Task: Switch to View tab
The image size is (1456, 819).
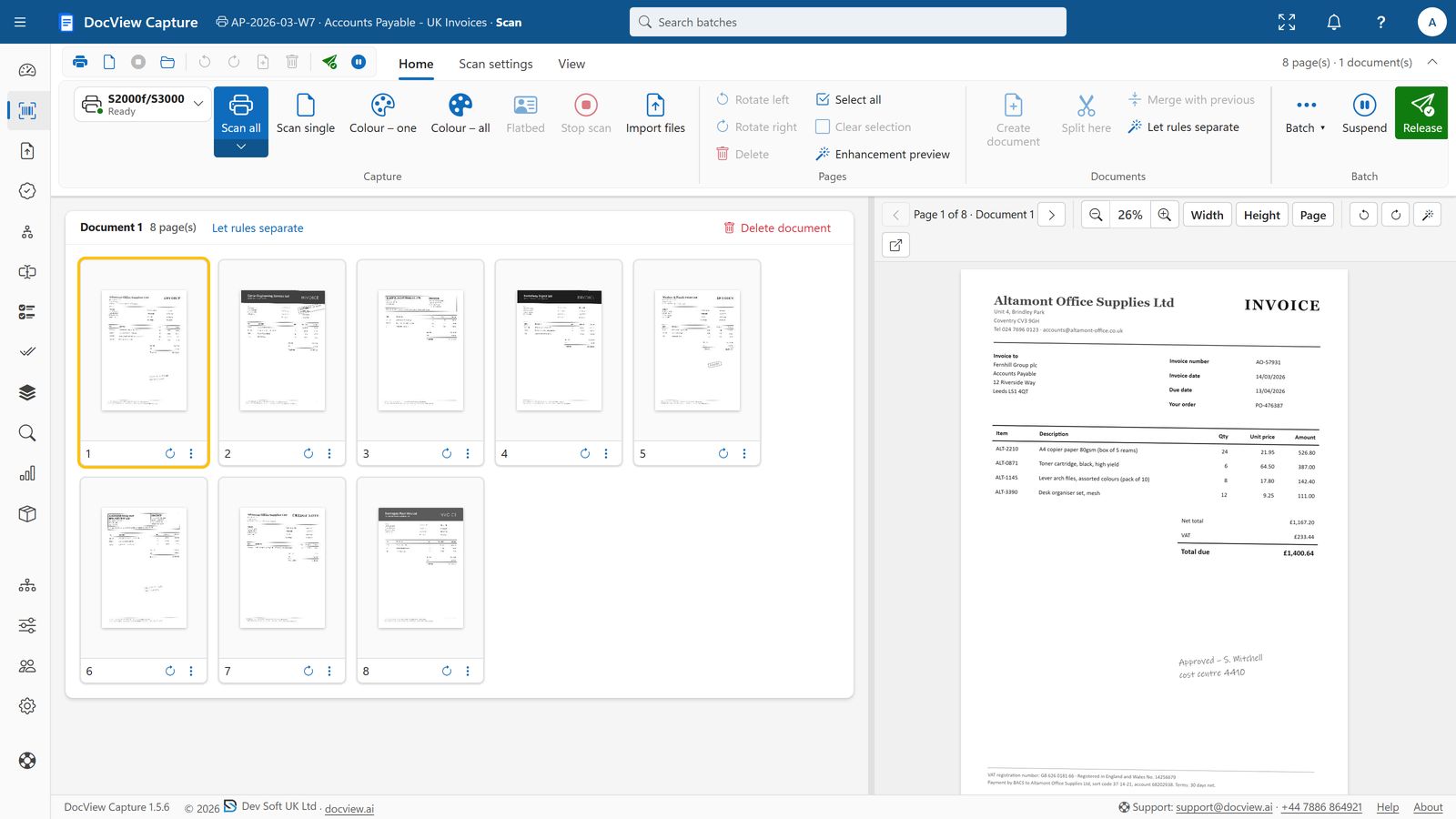Action: tap(571, 64)
